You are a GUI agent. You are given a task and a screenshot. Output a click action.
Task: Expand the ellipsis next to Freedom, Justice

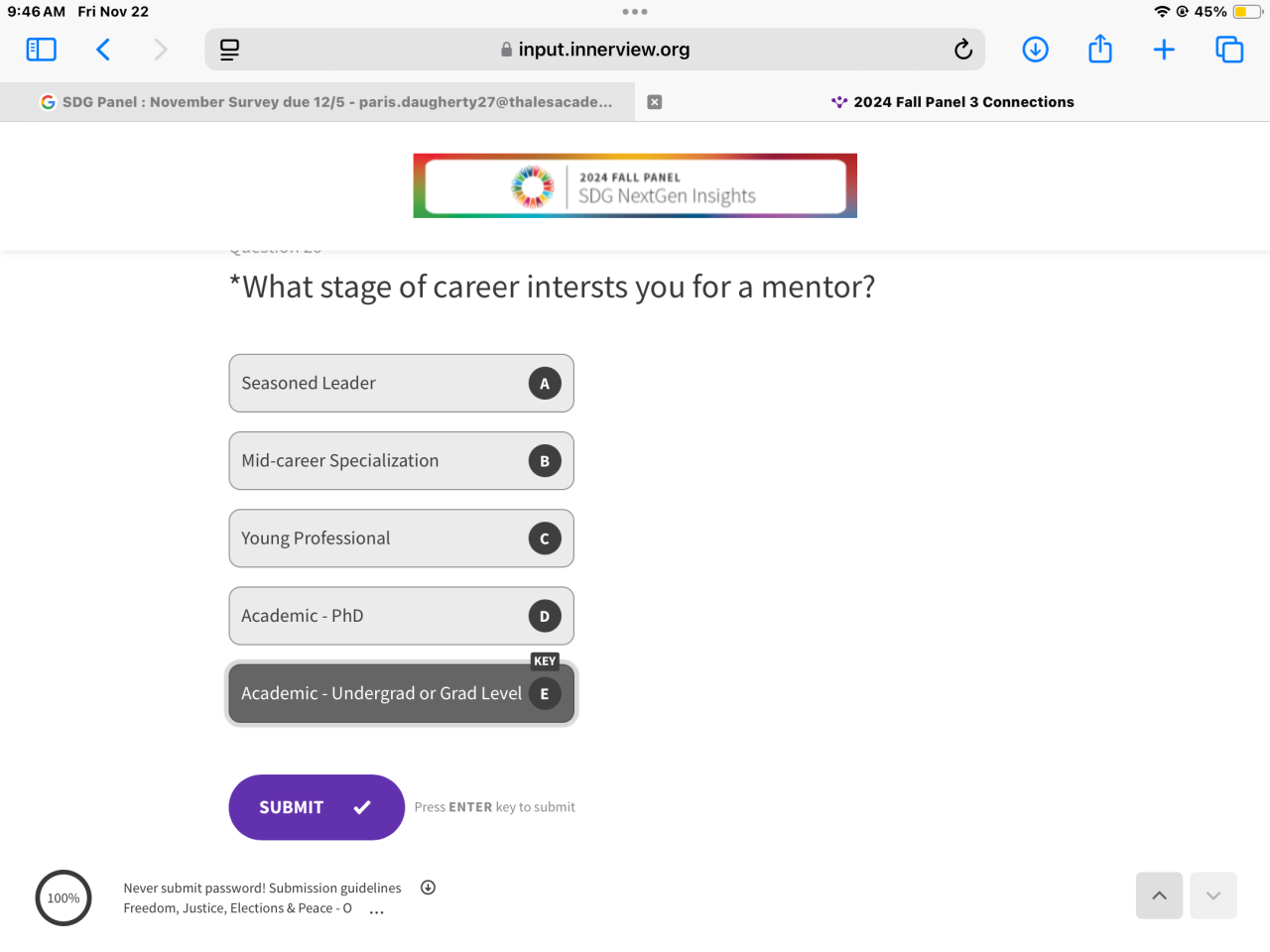coord(376,910)
